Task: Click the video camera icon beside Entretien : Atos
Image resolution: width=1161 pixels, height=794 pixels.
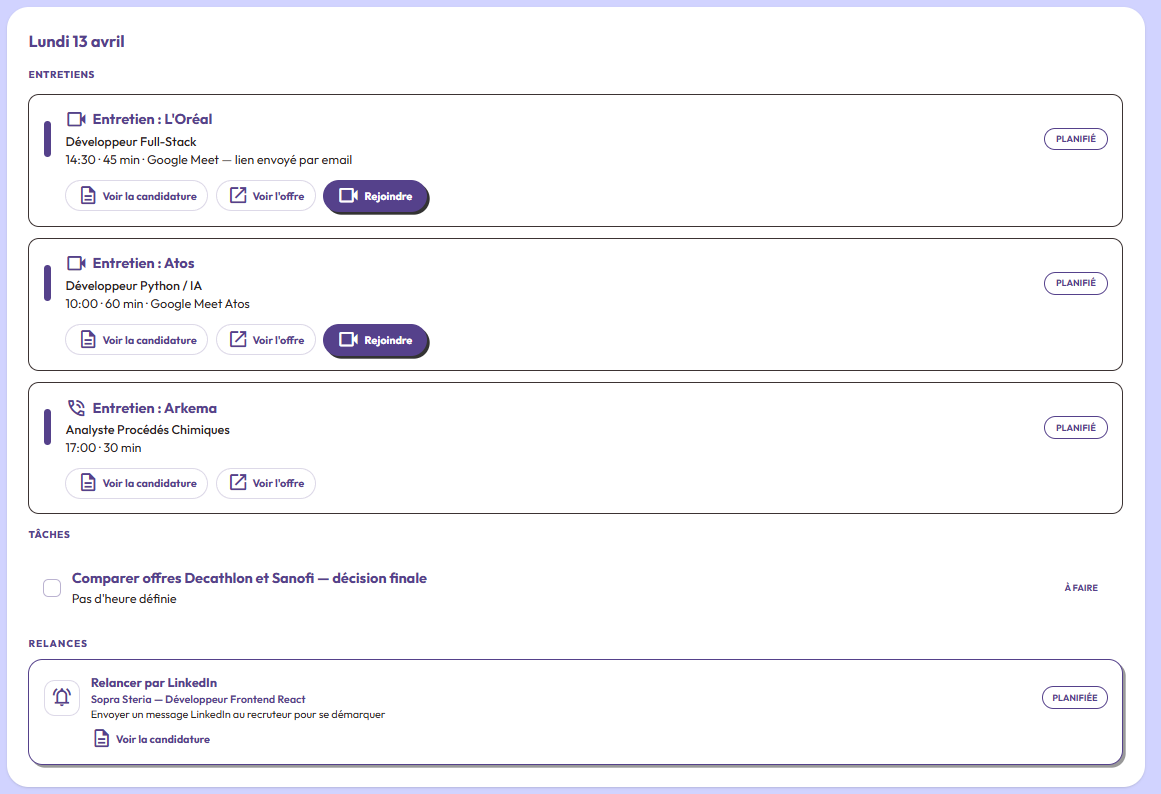Action: pos(76,263)
